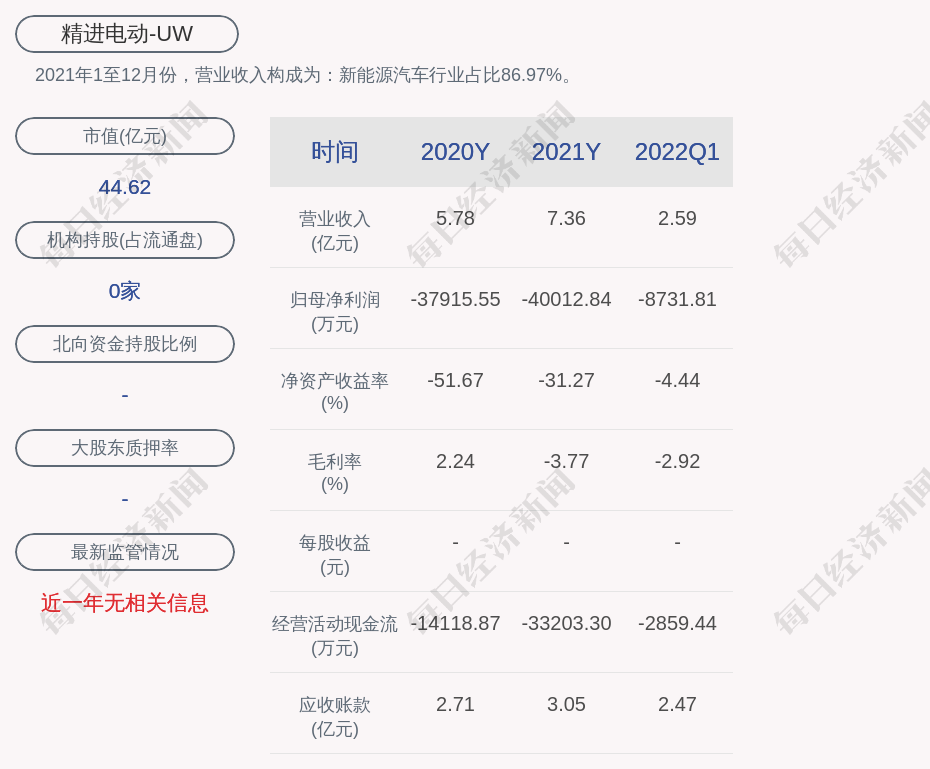Click net profit value -40012.84

566,299
